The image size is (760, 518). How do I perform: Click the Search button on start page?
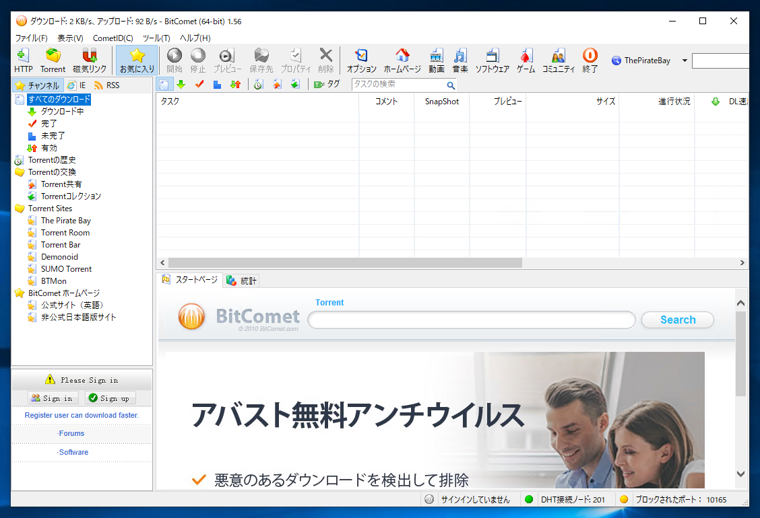click(x=678, y=320)
